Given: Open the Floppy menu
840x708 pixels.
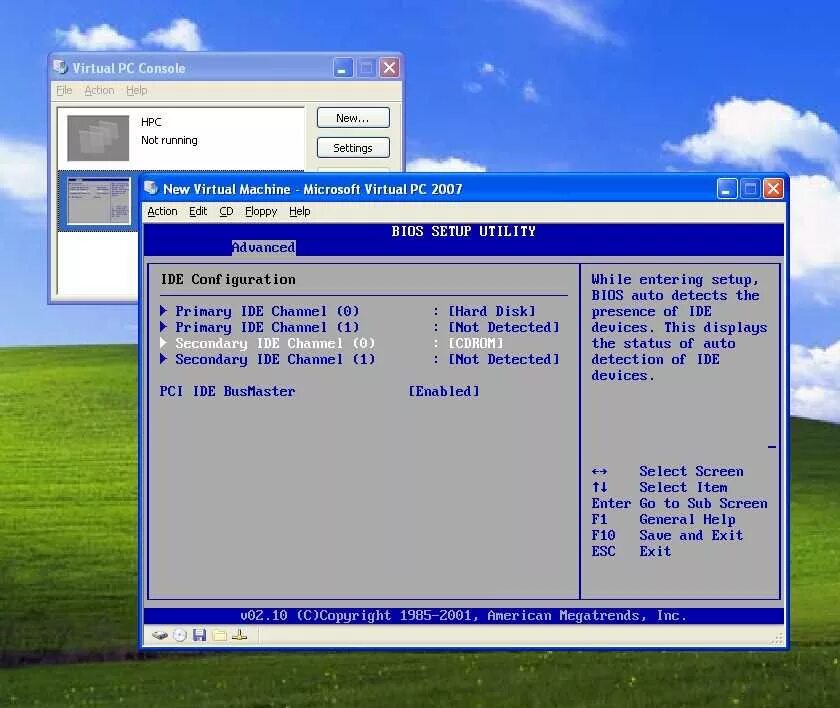Looking at the screenshot, I should pos(261,212).
